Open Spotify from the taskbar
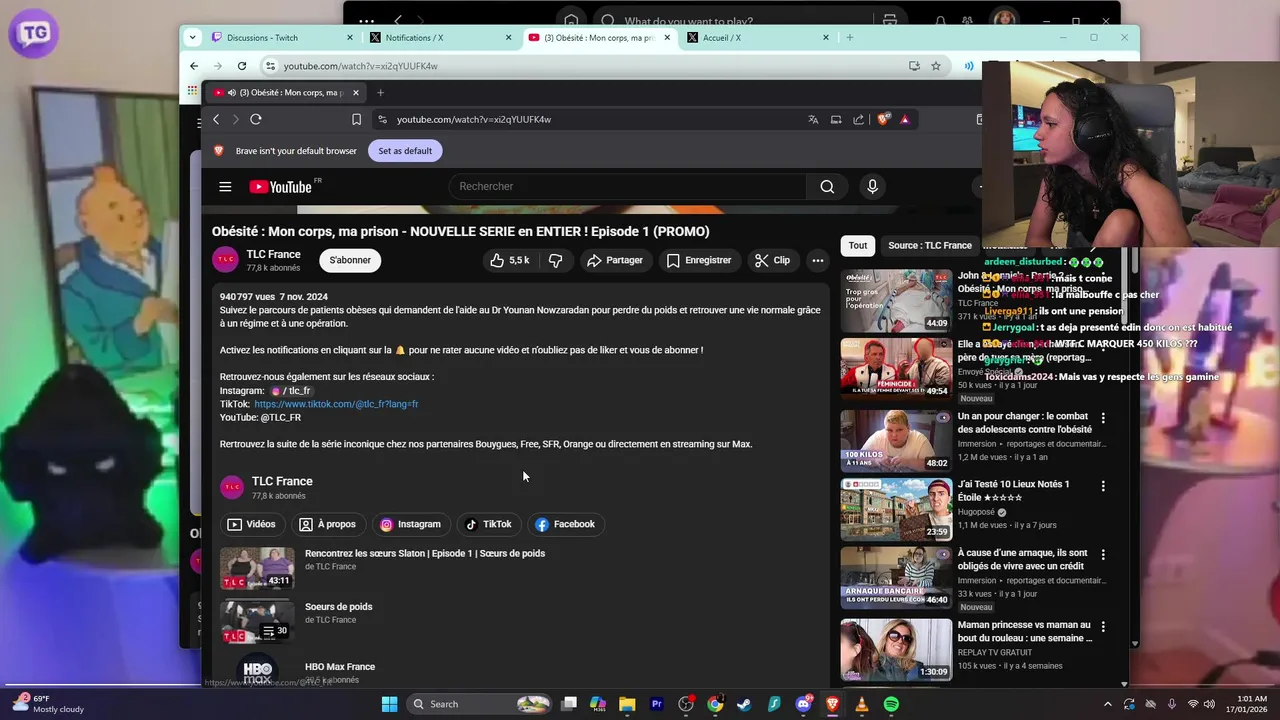 tap(891, 704)
